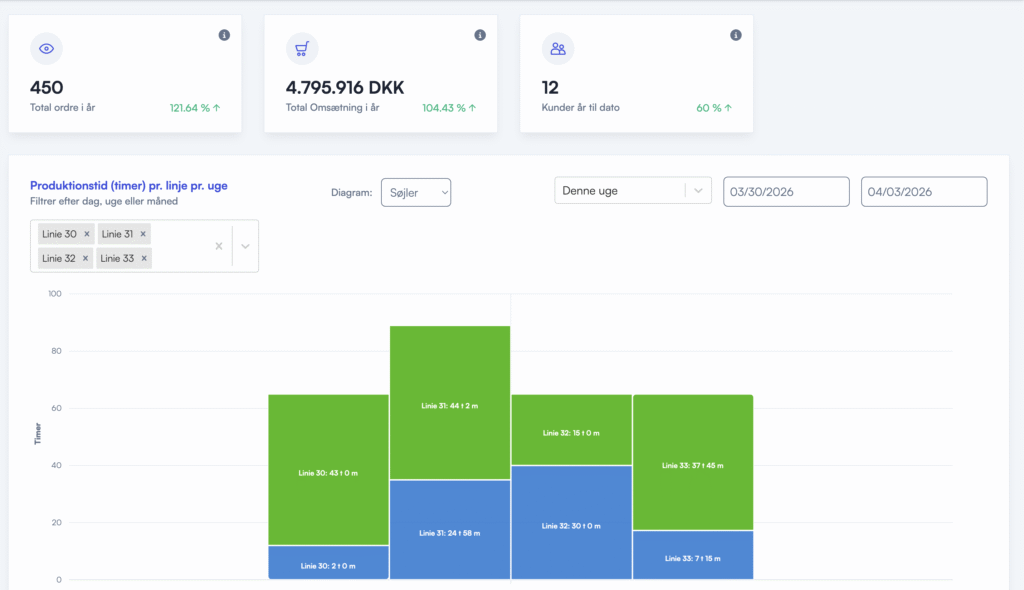This screenshot has width=1024, height=590.
Task: Remove Linie 30 tag from filter
Action: [x=87, y=234]
